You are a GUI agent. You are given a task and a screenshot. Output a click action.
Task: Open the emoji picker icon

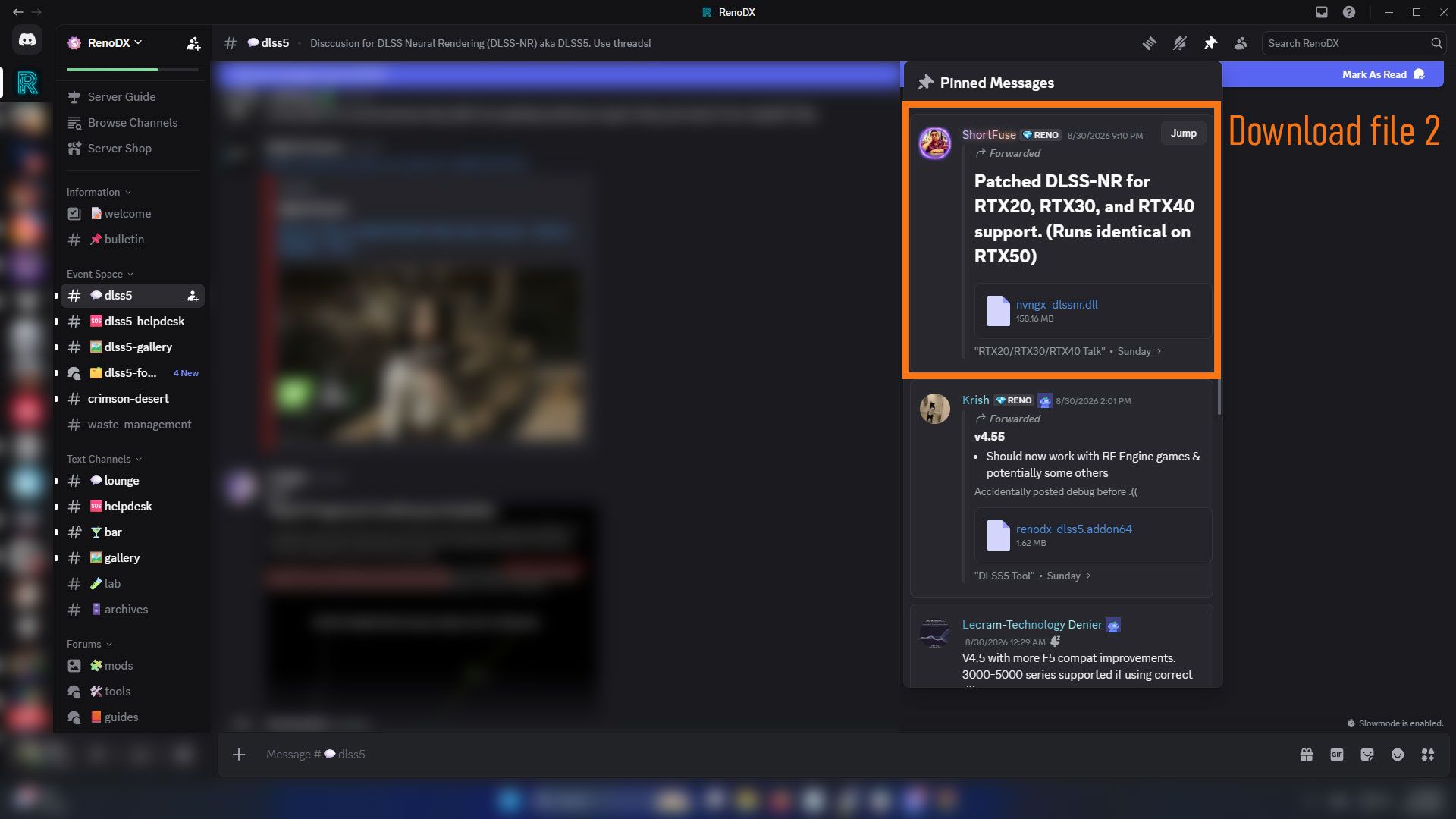[1398, 754]
